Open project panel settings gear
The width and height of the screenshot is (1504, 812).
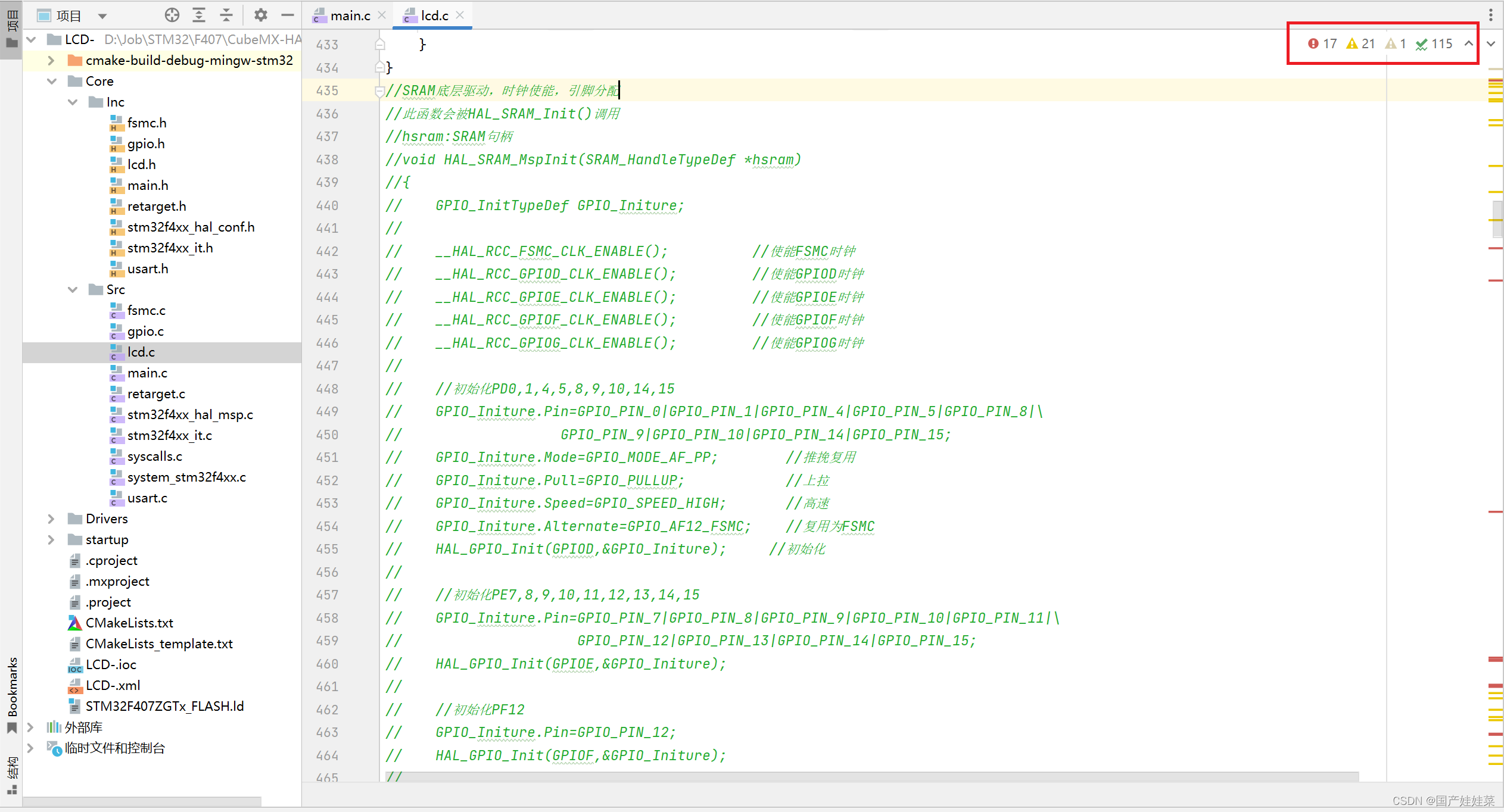pos(260,15)
